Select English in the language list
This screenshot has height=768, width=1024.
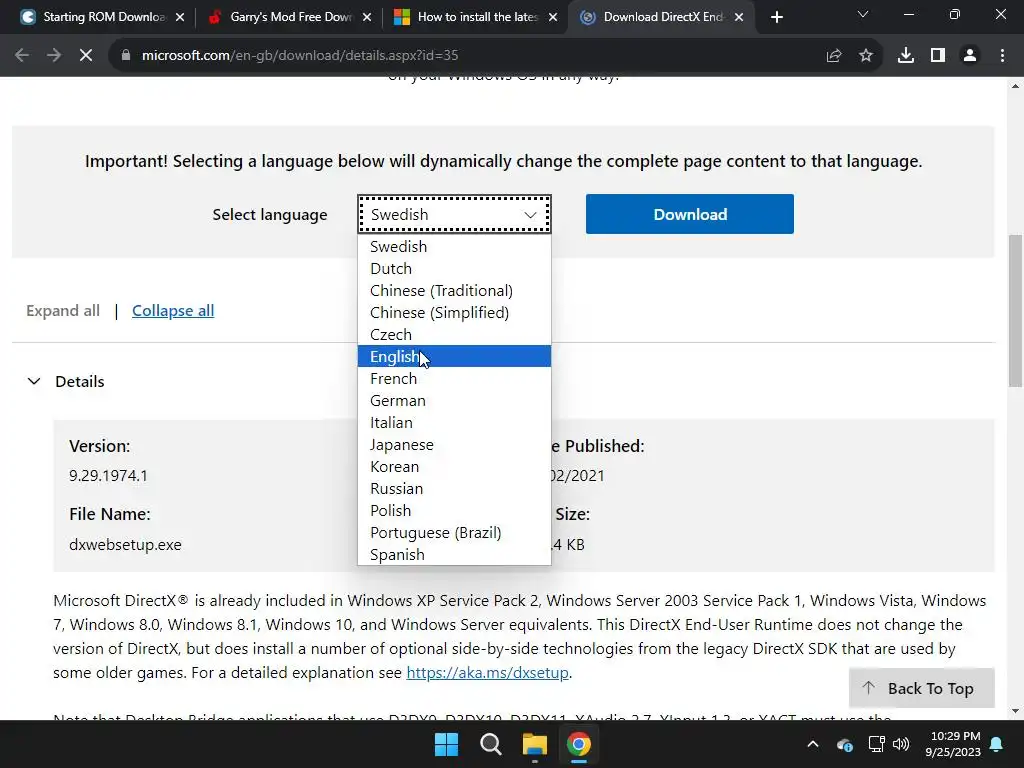(454, 357)
